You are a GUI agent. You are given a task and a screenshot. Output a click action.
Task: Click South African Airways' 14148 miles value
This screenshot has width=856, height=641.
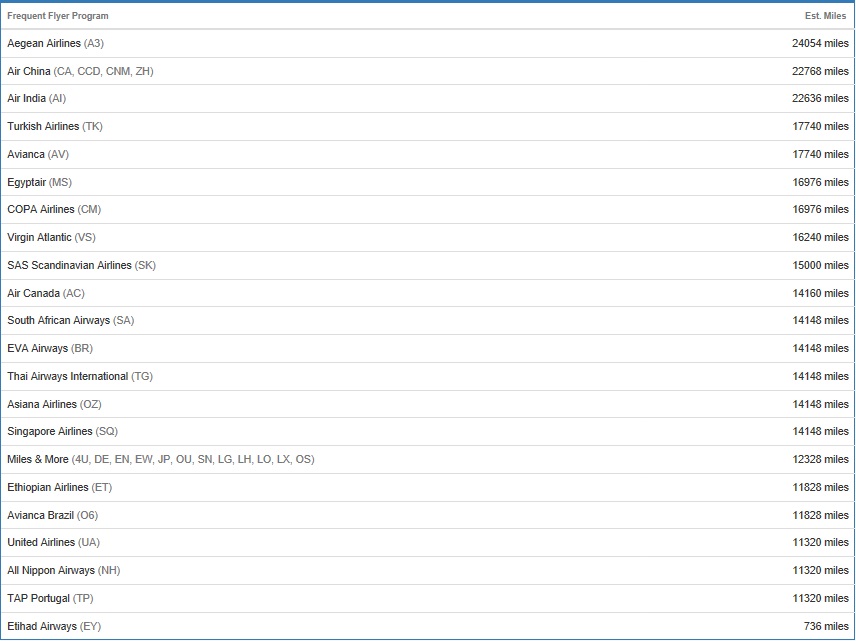pyautogui.click(x=821, y=320)
